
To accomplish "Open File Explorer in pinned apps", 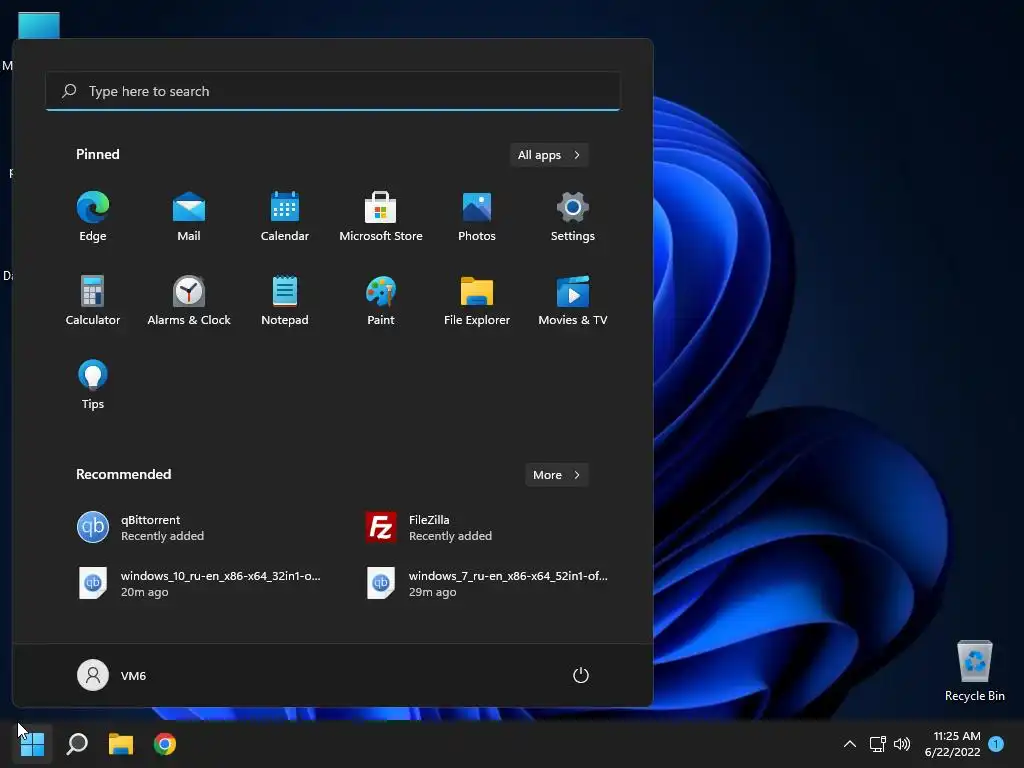I will point(477,300).
